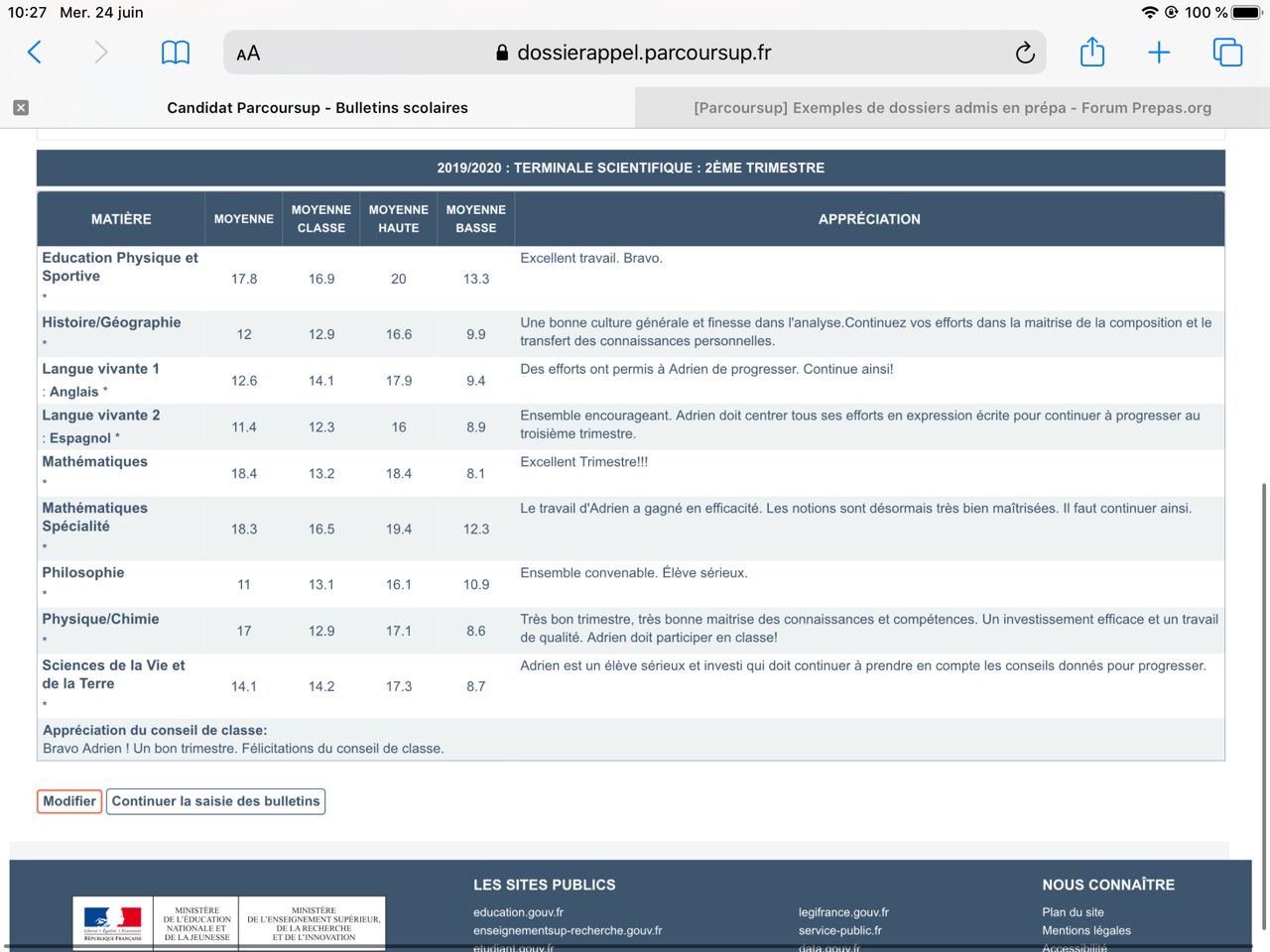Screen dimensions: 1270x952
Task: Click the Ministère de l'Enseignement Supérieur logo
Action: (x=313, y=923)
